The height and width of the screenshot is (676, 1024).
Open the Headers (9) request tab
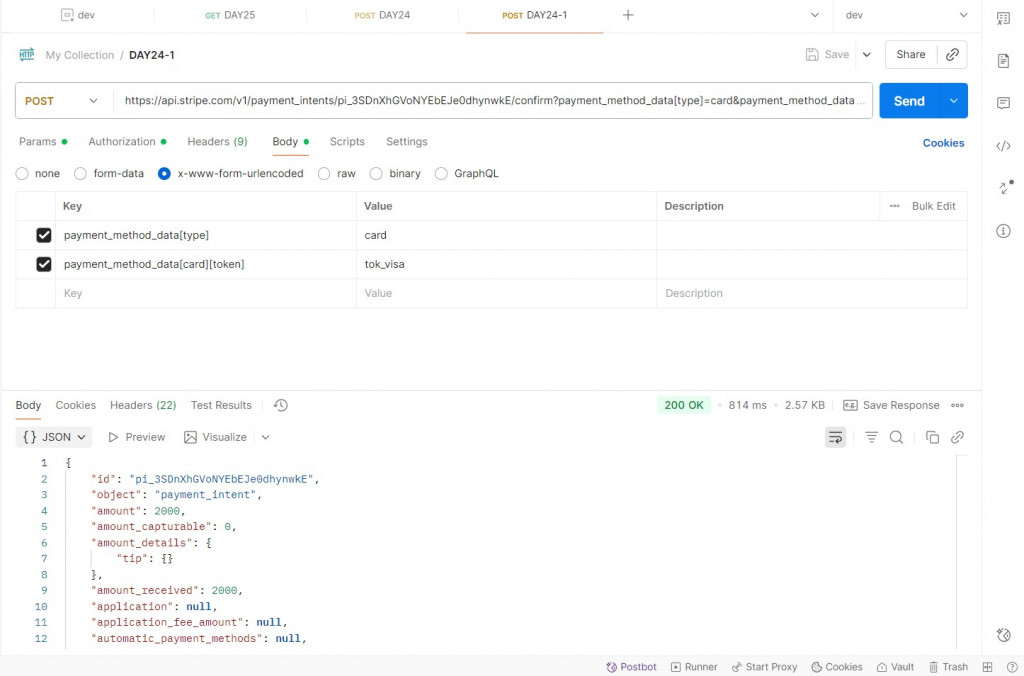217,142
